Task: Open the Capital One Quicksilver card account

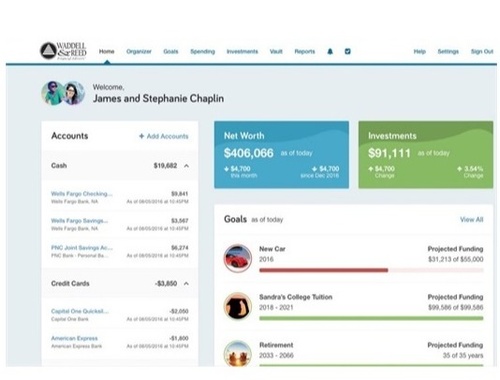Action: pyautogui.click(x=80, y=311)
